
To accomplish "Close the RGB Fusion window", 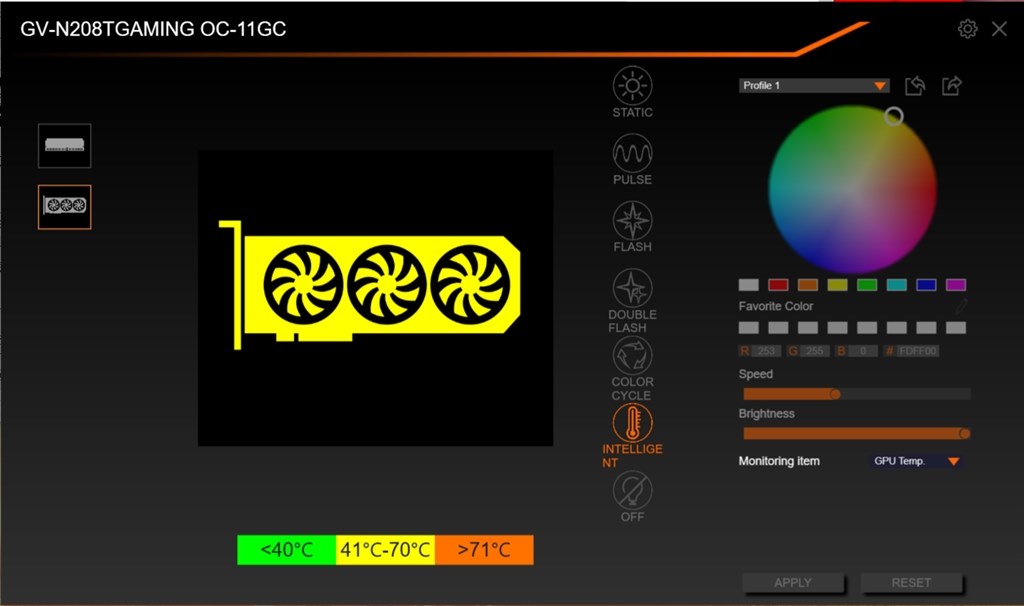I will tap(999, 29).
